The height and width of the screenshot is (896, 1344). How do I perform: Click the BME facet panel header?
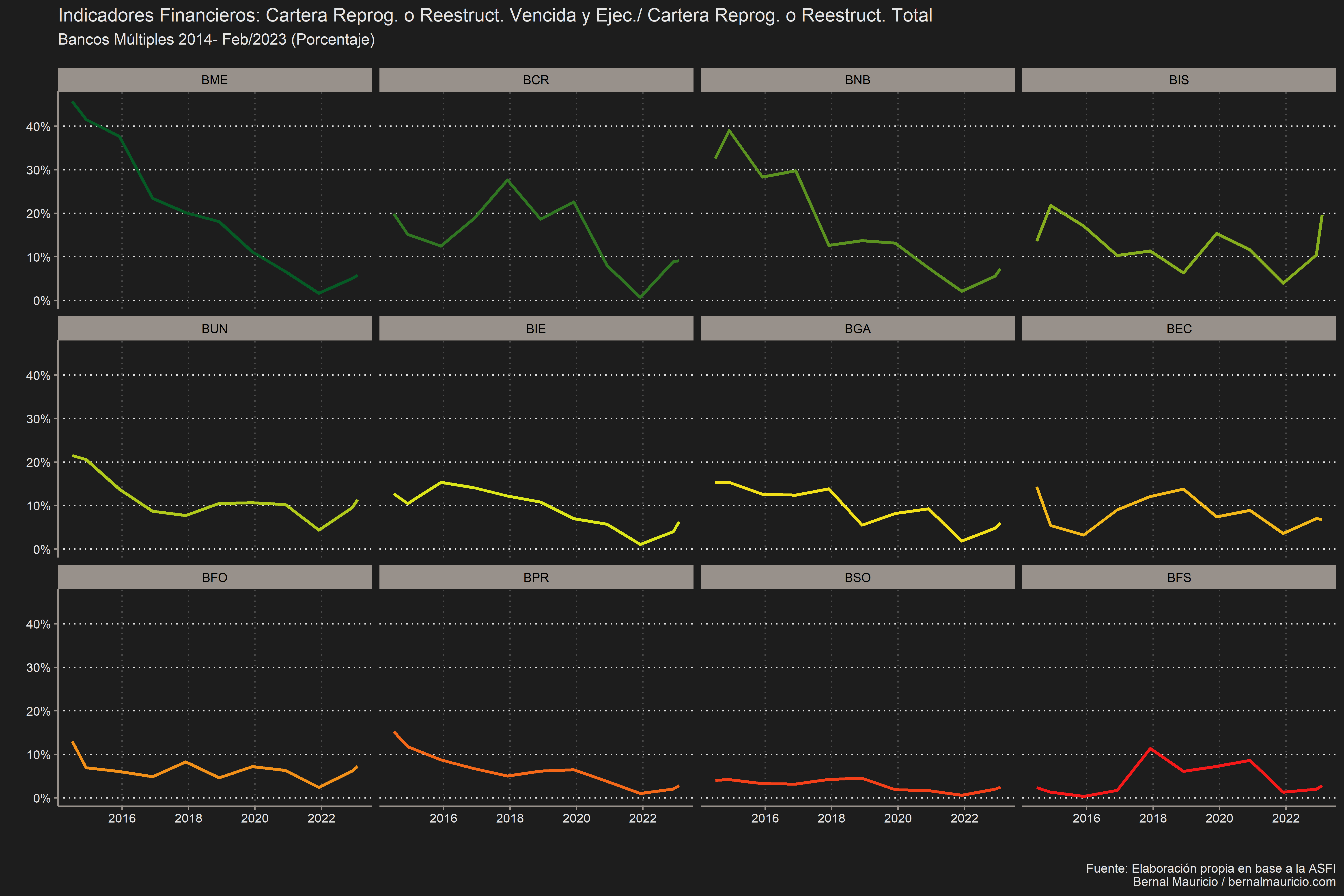[x=215, y=80]
